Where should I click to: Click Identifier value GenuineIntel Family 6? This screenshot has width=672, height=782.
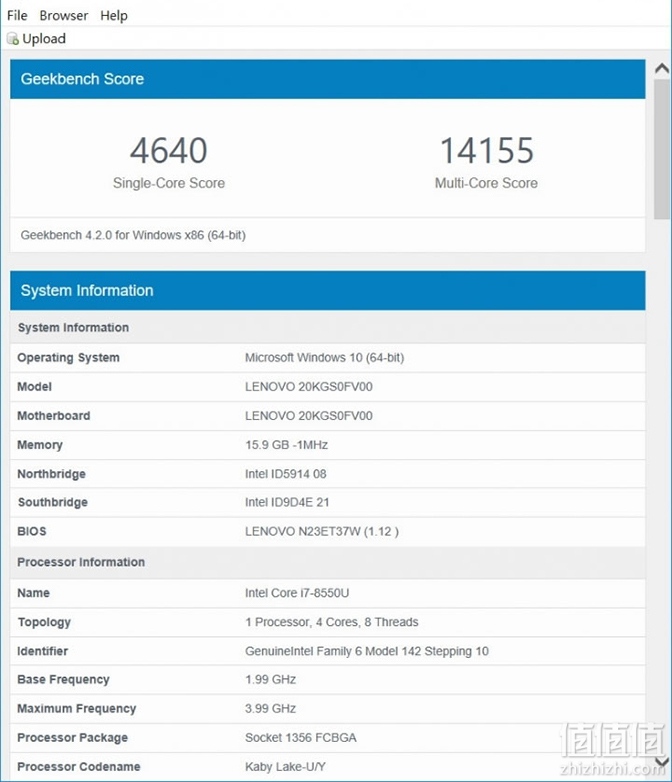point(367,651)
